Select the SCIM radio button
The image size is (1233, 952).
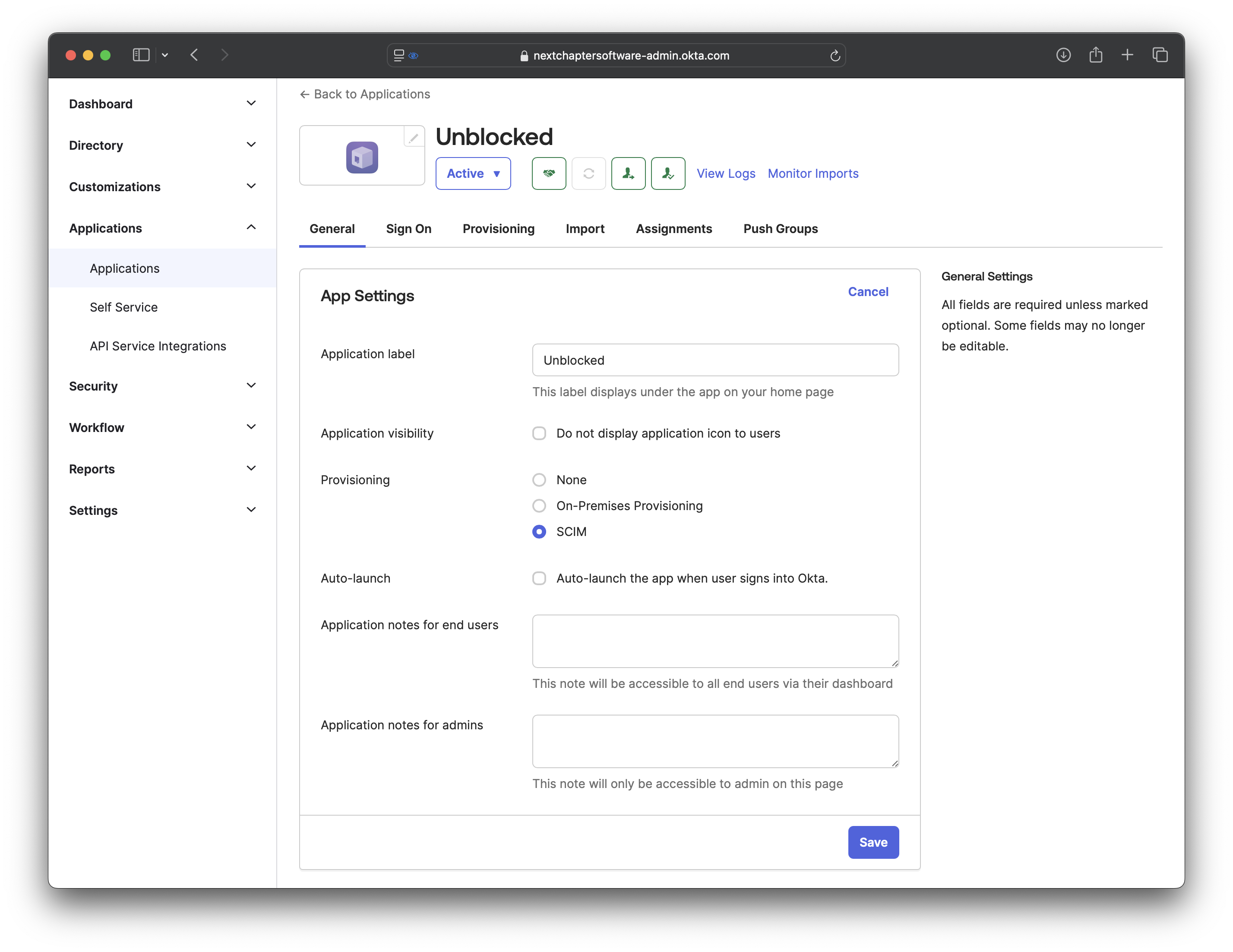[x=539, y=532]
